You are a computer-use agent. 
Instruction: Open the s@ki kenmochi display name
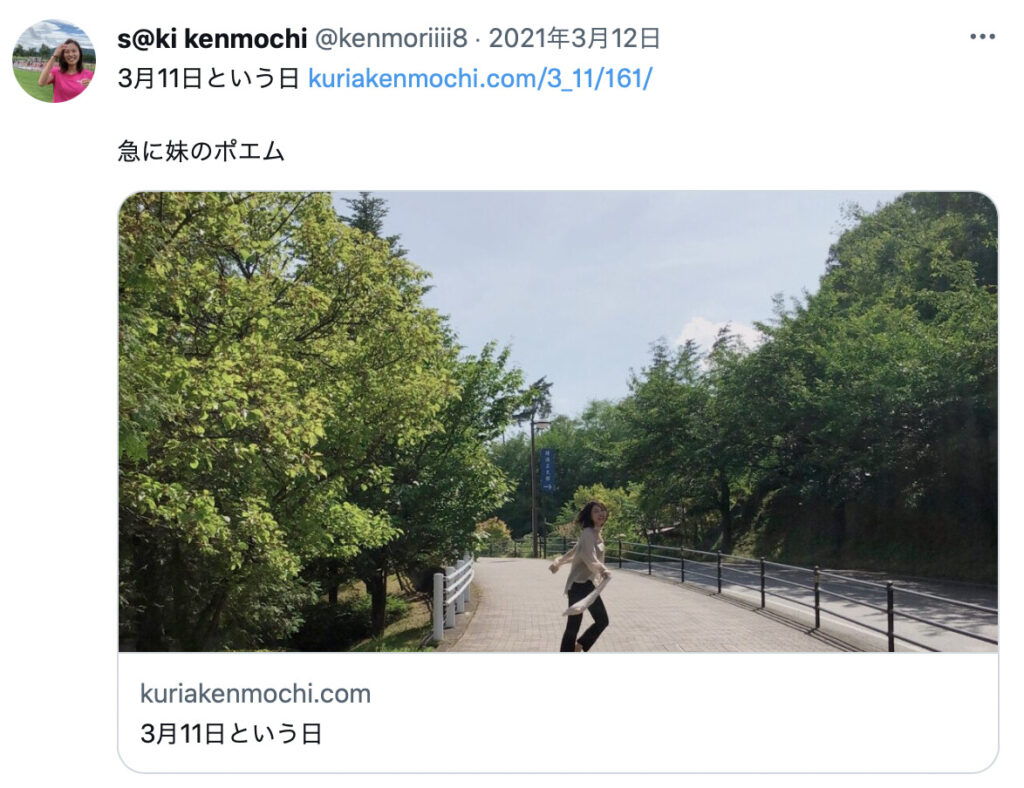coord(212,39)
